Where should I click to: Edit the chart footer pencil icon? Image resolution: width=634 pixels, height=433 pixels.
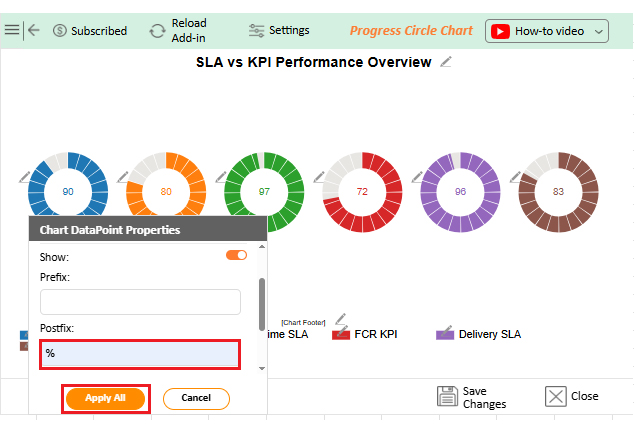pyautogui.click(x=340, y=320)
